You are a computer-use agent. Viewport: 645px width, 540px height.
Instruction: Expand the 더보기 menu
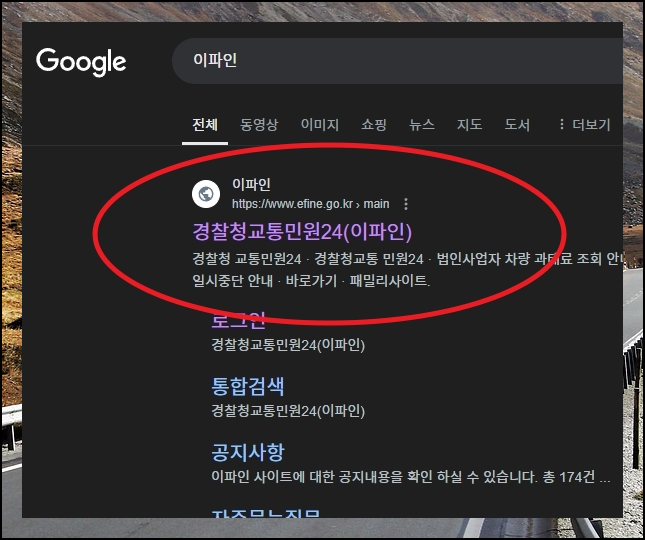pos(584,125)
